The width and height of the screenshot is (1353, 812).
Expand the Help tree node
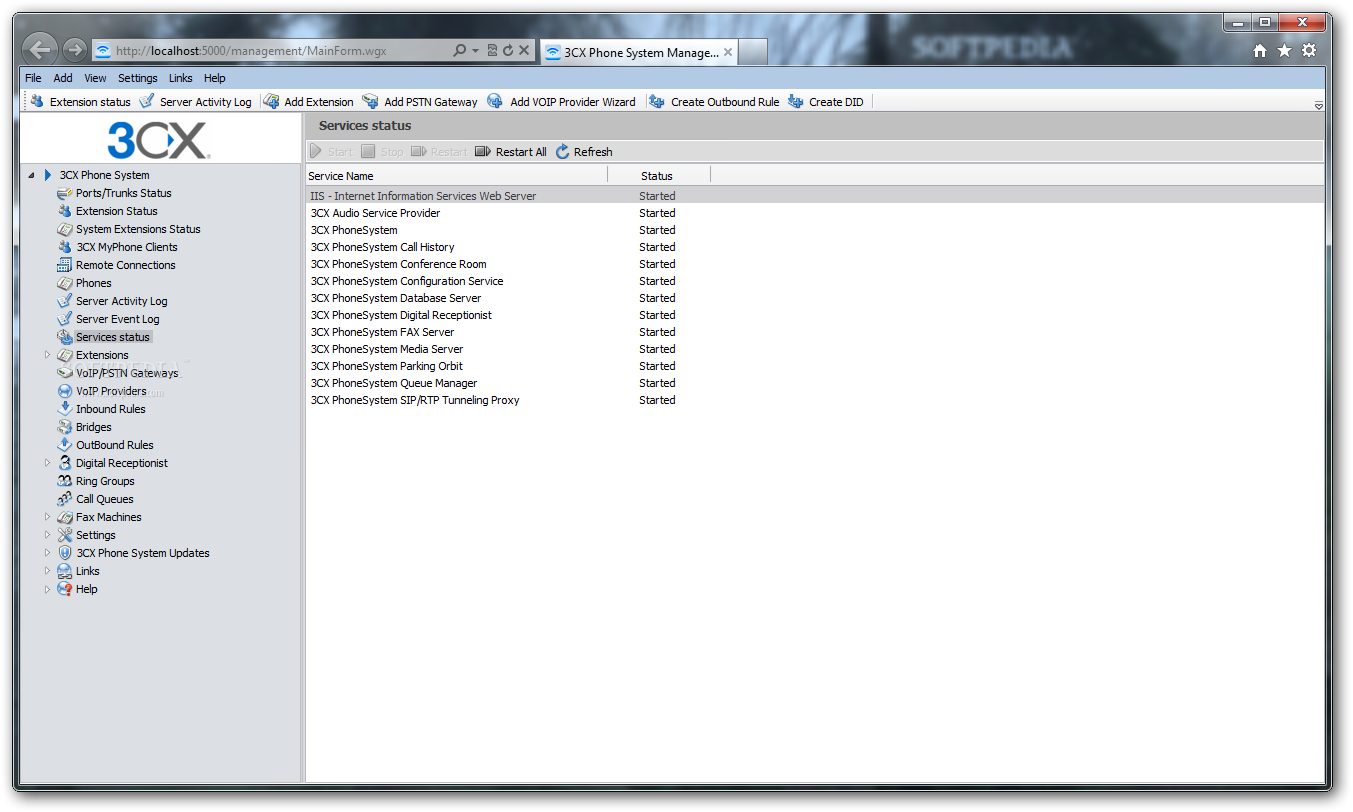pos(47,589)
